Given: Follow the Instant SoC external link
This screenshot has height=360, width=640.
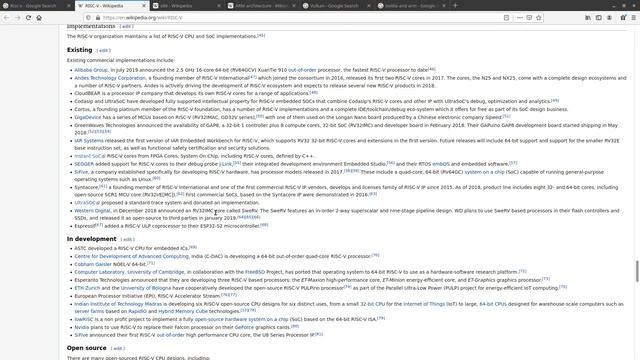Looking at the screenshot, I should coord(90,156).
